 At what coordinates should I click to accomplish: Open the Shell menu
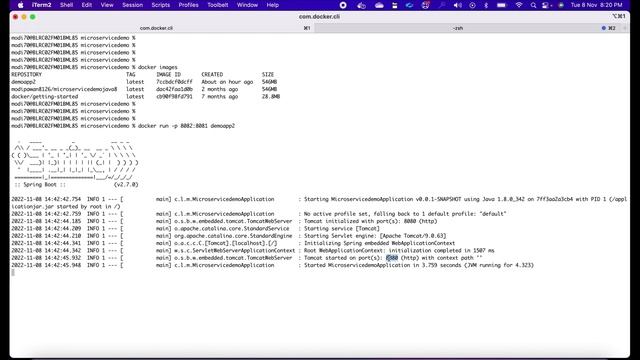pyautogui.click(x=67, y=5)
